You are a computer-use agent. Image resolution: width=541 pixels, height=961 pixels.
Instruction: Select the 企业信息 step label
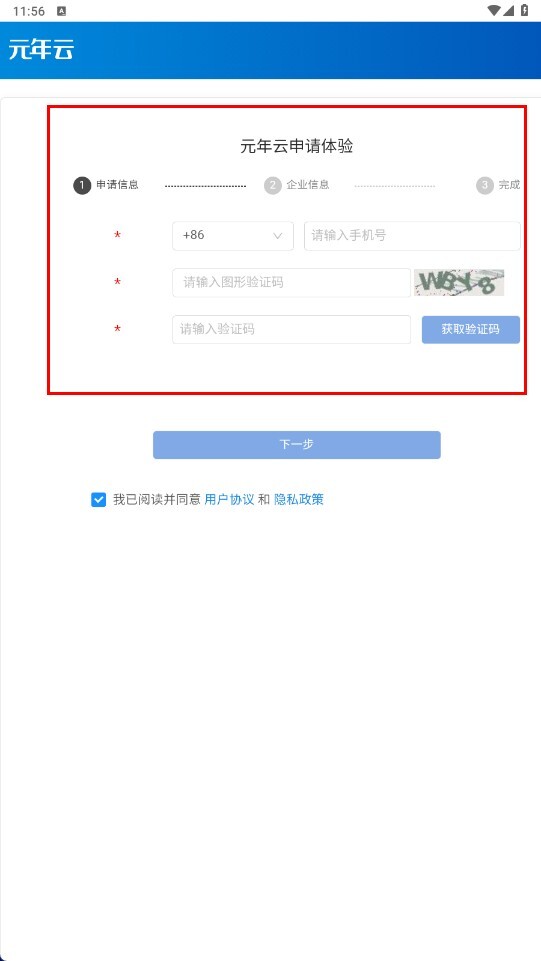[x=308, y=185]
